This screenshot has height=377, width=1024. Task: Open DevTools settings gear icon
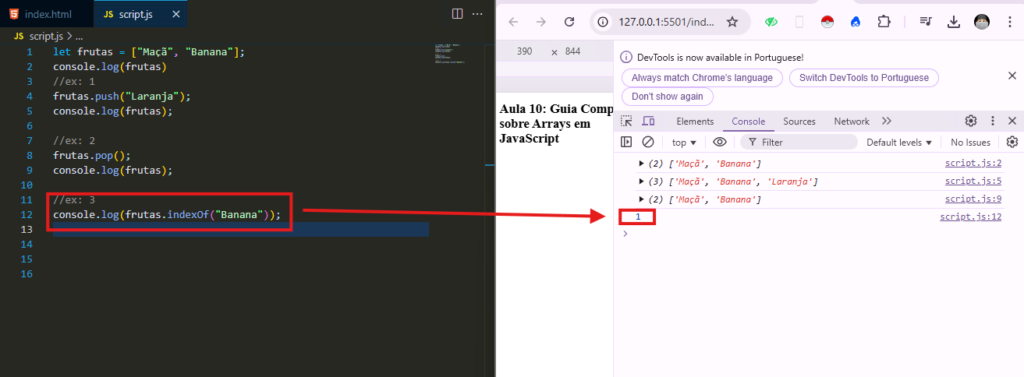coord(970,121)
